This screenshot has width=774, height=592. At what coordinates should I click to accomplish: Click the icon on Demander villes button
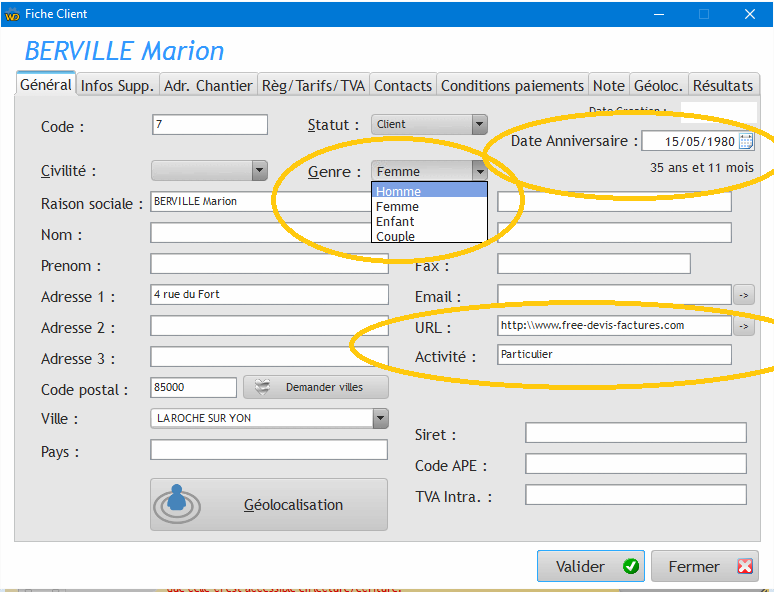(x=263, y=387)
